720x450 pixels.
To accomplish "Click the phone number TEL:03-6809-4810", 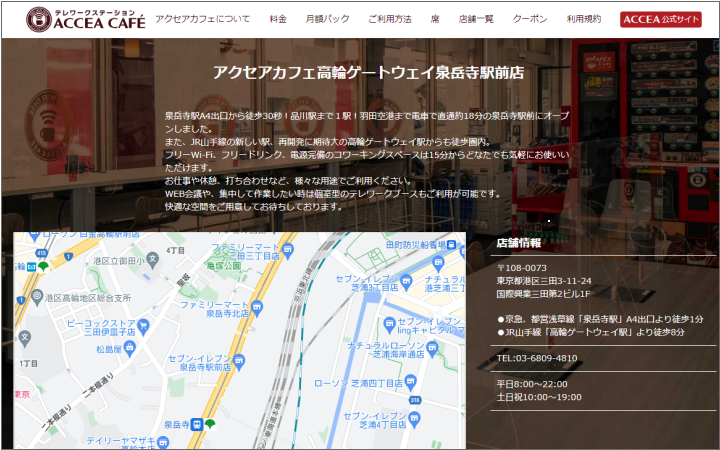I will pyautogui.click(x=537, y=358).
